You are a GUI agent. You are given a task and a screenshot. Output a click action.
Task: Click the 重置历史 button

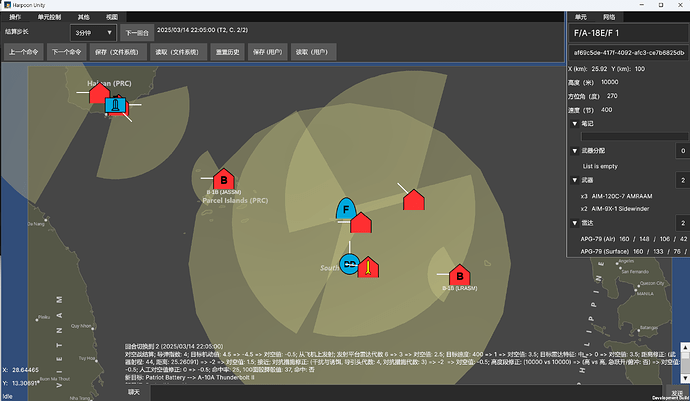coord(228,52)
